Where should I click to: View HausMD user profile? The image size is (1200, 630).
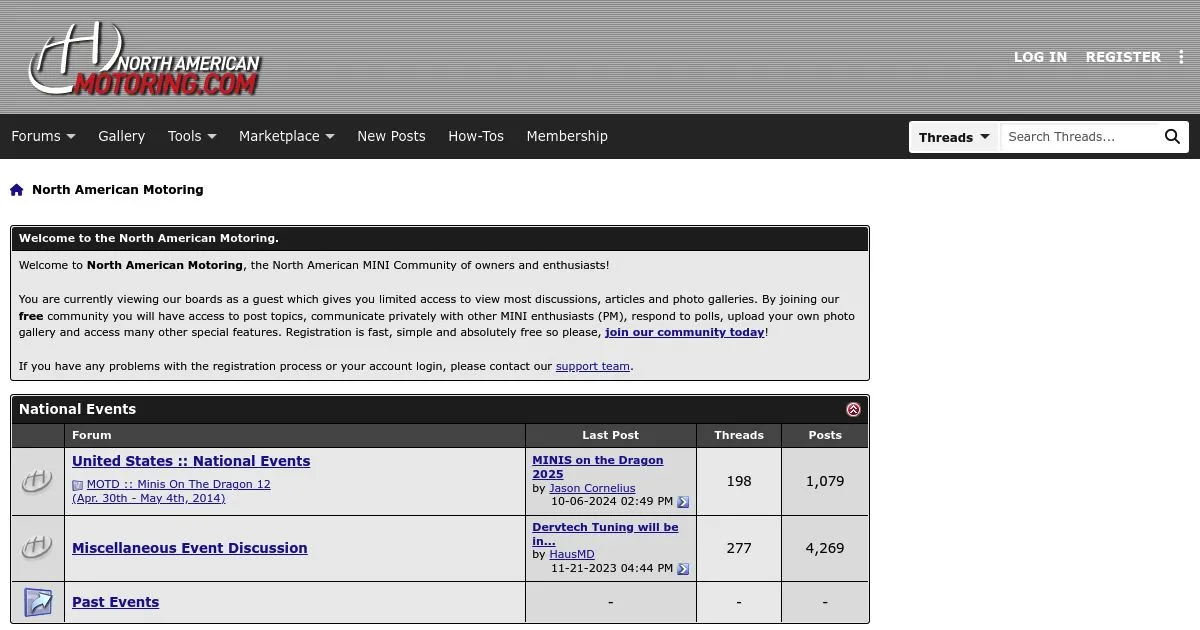[x=572, y=554]
